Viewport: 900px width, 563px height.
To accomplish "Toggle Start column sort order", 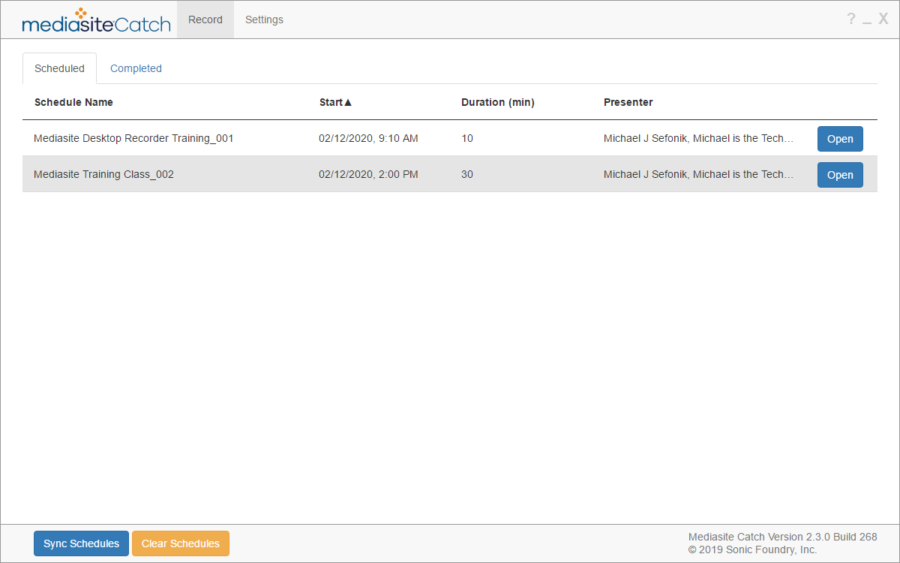I will click(335, 102).
